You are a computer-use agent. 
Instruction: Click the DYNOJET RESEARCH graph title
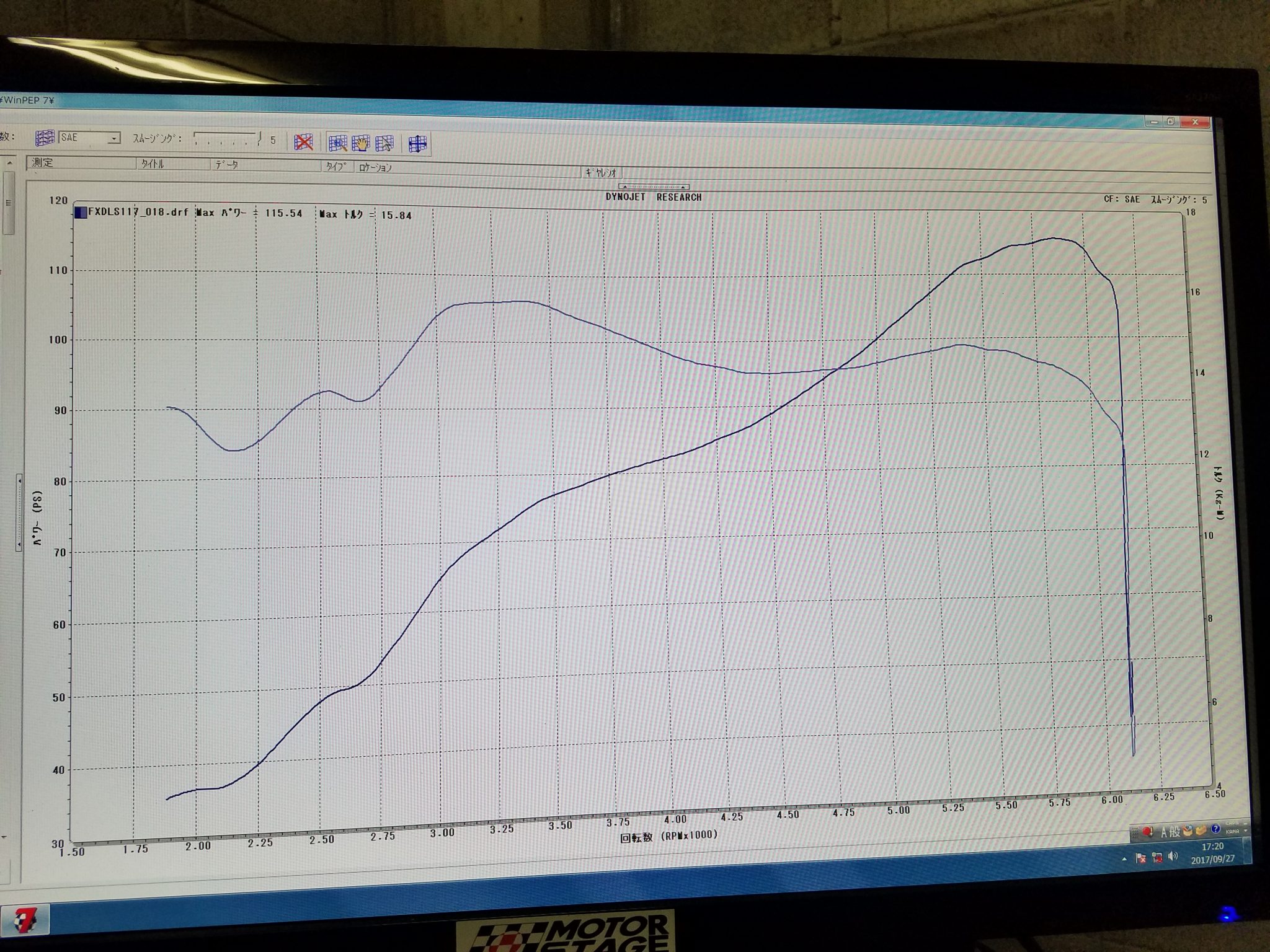[654, 197]
